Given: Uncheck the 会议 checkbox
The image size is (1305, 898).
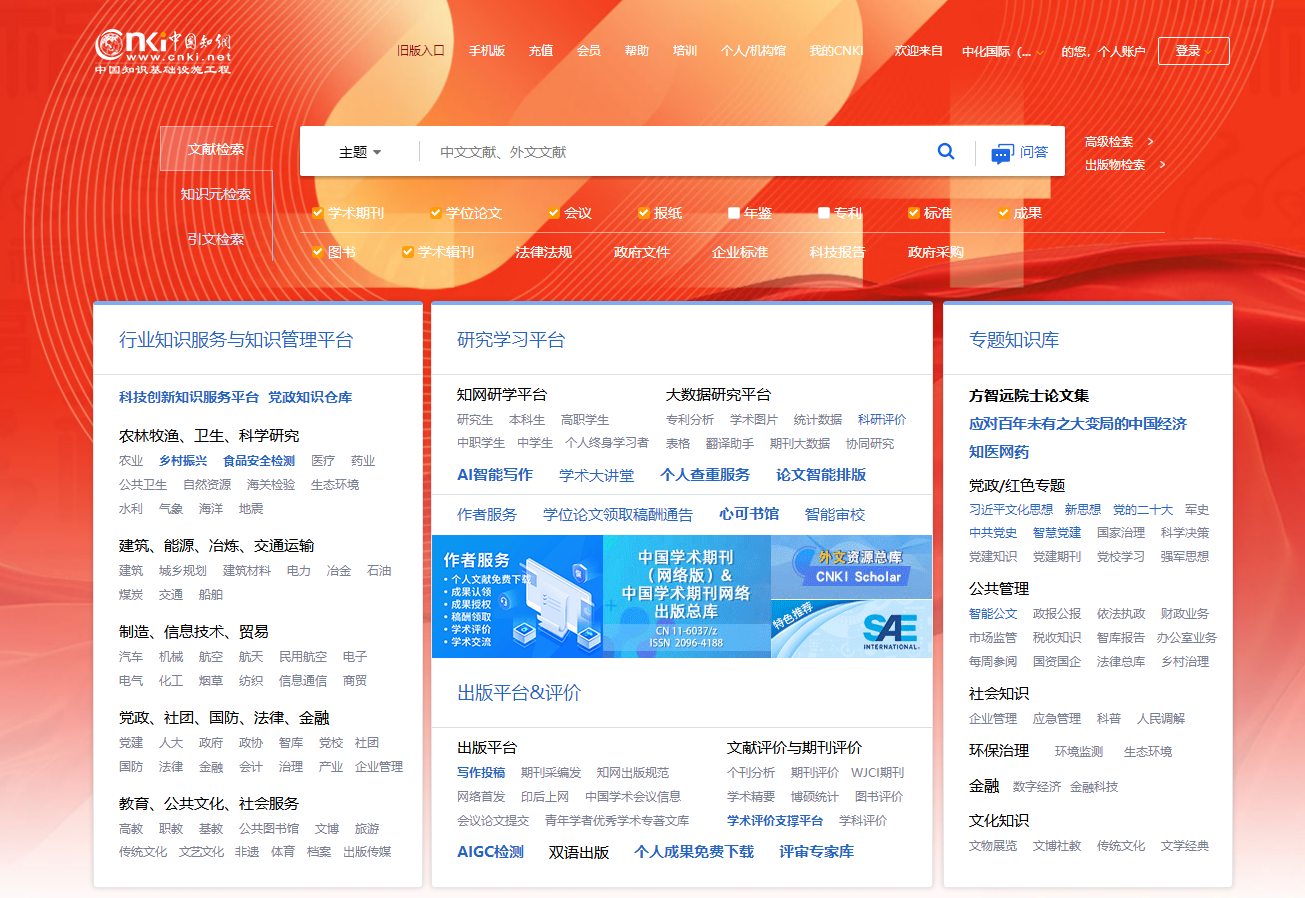Looking at the screenshot, I should click(553, 213).
